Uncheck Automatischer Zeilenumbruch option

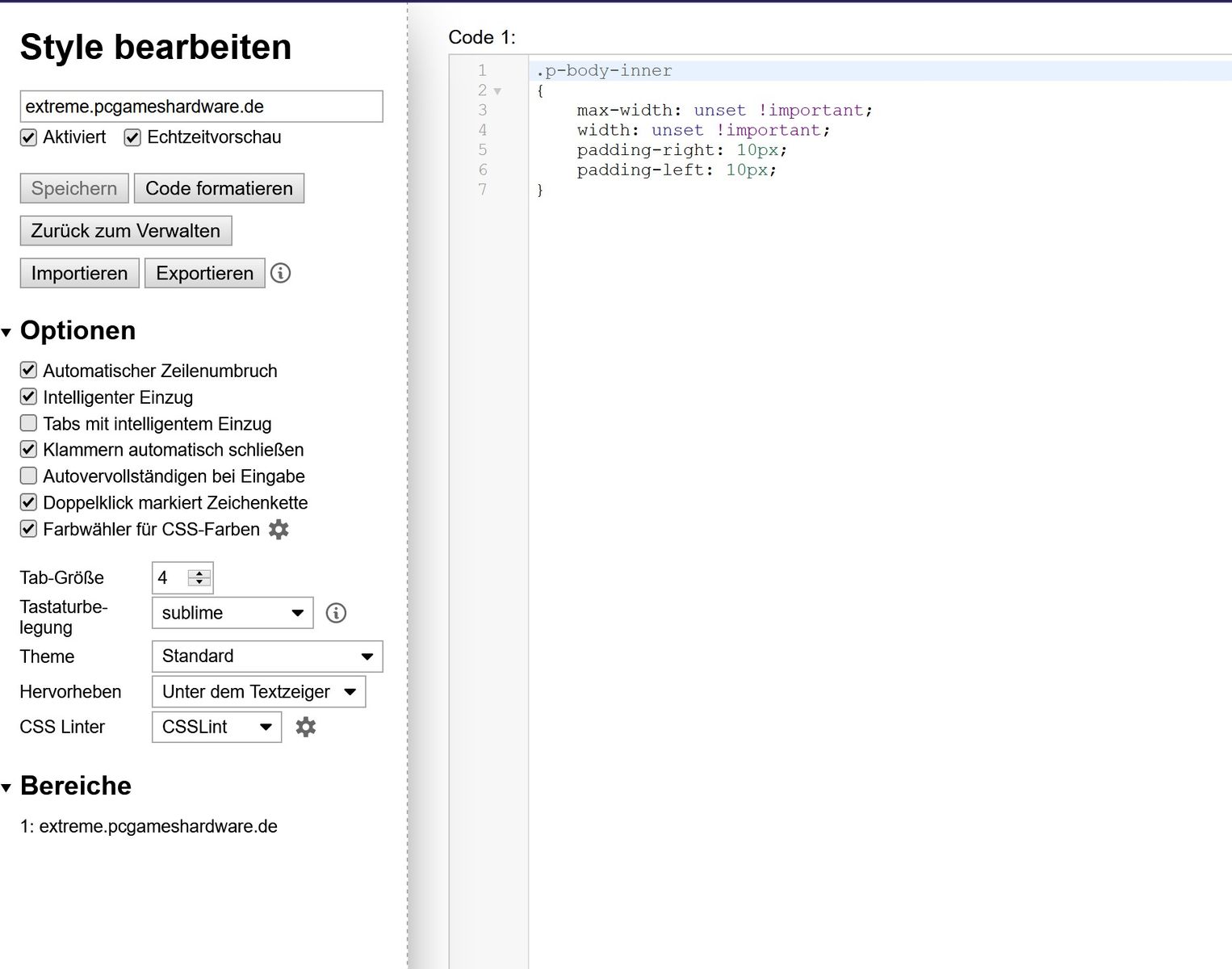click(29, 371)
